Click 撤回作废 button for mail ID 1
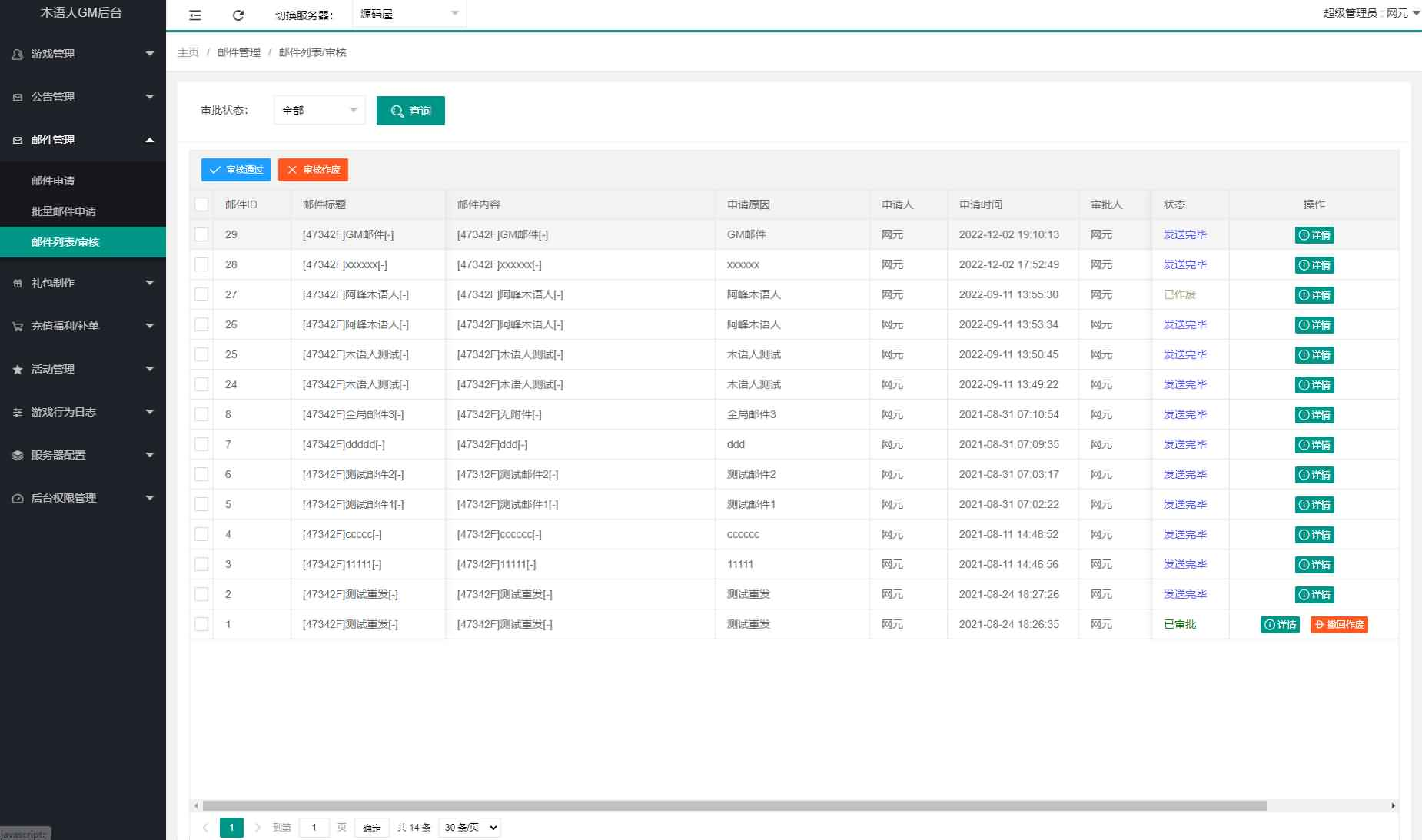The image size is (1422, 840). 1339,625
